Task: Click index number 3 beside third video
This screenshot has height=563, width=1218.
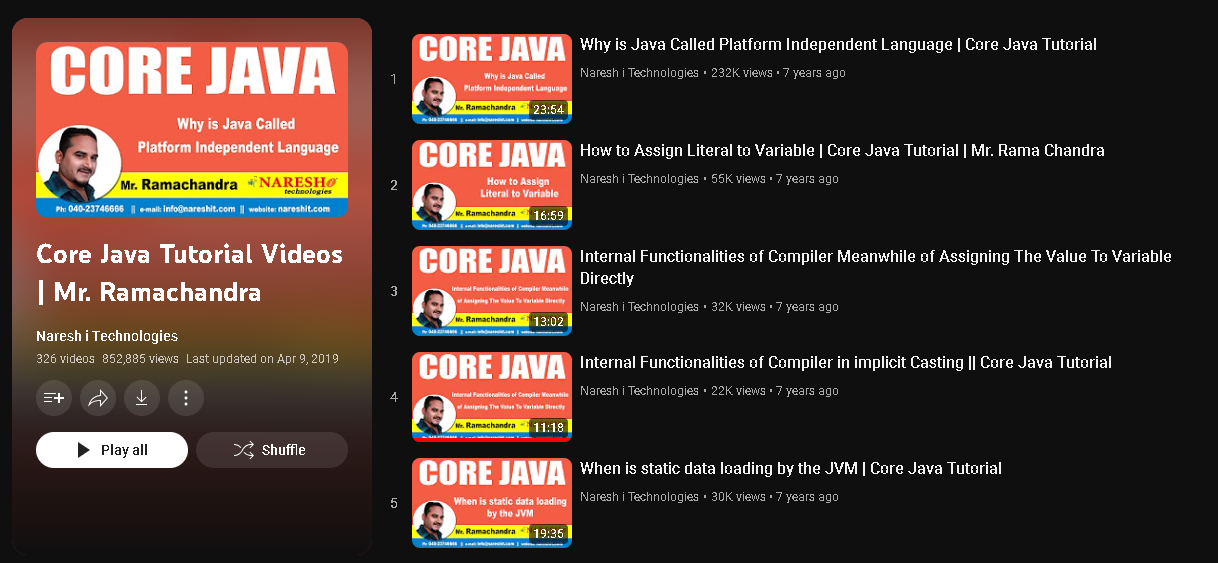Action: coord(394,291)
